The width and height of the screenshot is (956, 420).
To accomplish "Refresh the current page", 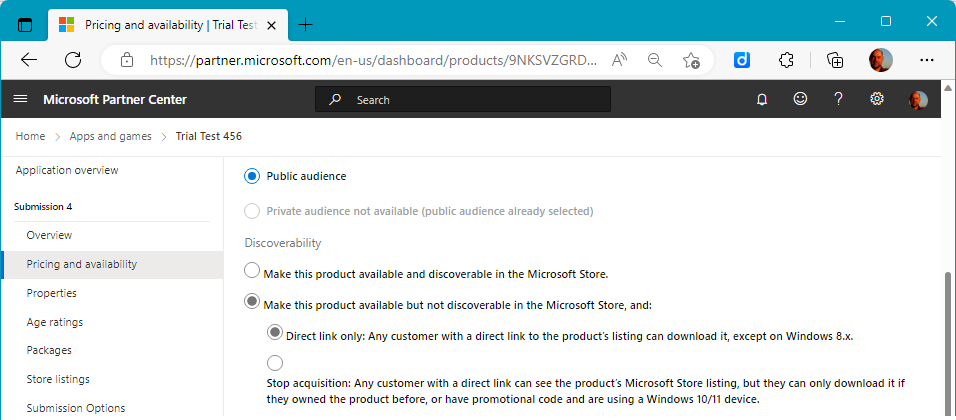I will [x=73, y=60].
